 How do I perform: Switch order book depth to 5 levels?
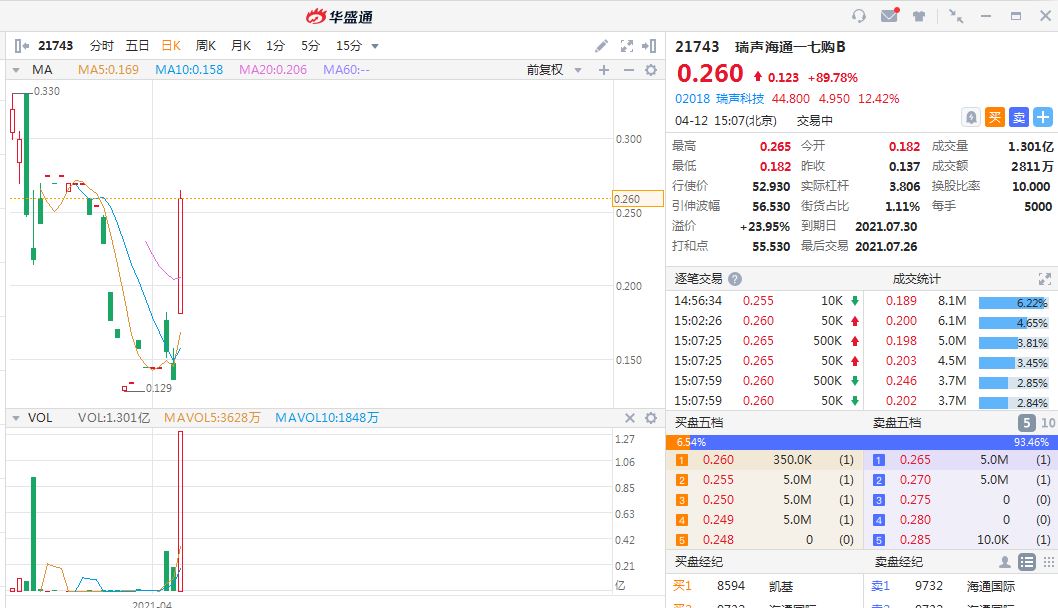[1026, 423]
